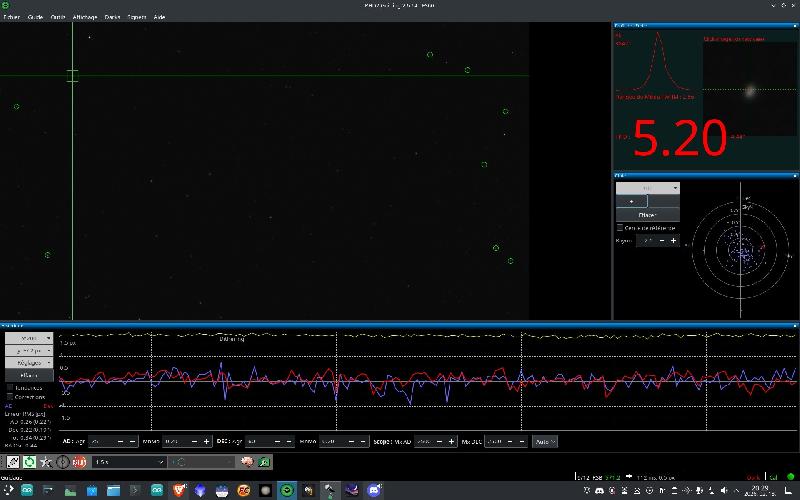
Task: Begin guiding with the crosshair target icon
Action: coord(63,462)
